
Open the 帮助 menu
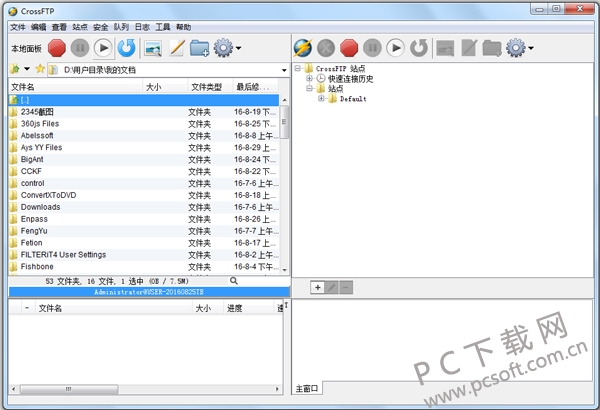(183, 27)
